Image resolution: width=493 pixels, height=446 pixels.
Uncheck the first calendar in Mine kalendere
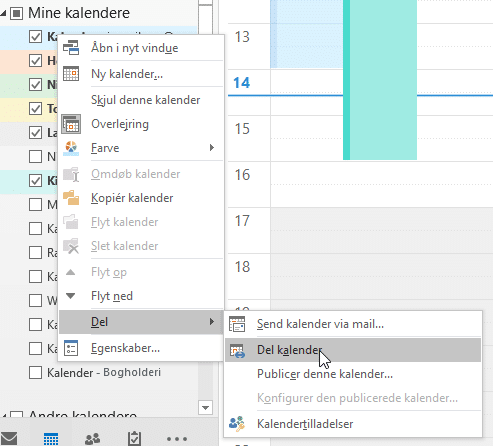[x=35, y=37]
